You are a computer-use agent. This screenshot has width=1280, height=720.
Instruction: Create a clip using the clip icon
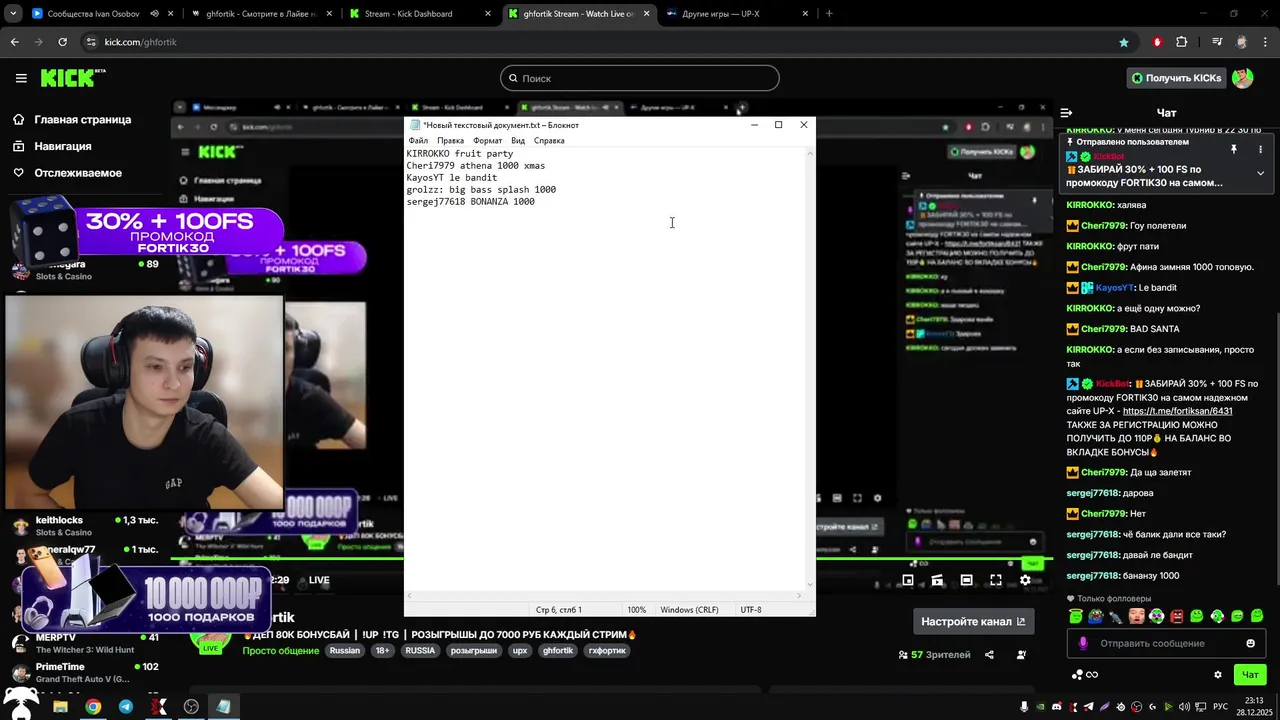coord(937,580)
